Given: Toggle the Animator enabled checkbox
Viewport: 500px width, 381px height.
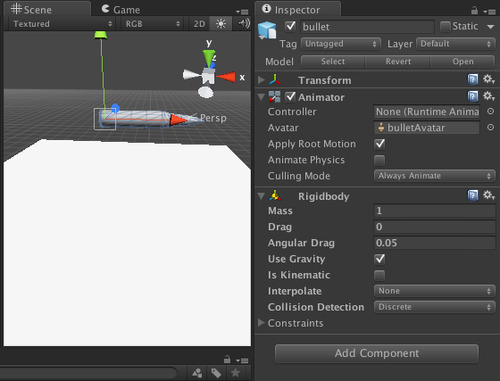Looking at the screenshot, I should click(x=290, y=97).
